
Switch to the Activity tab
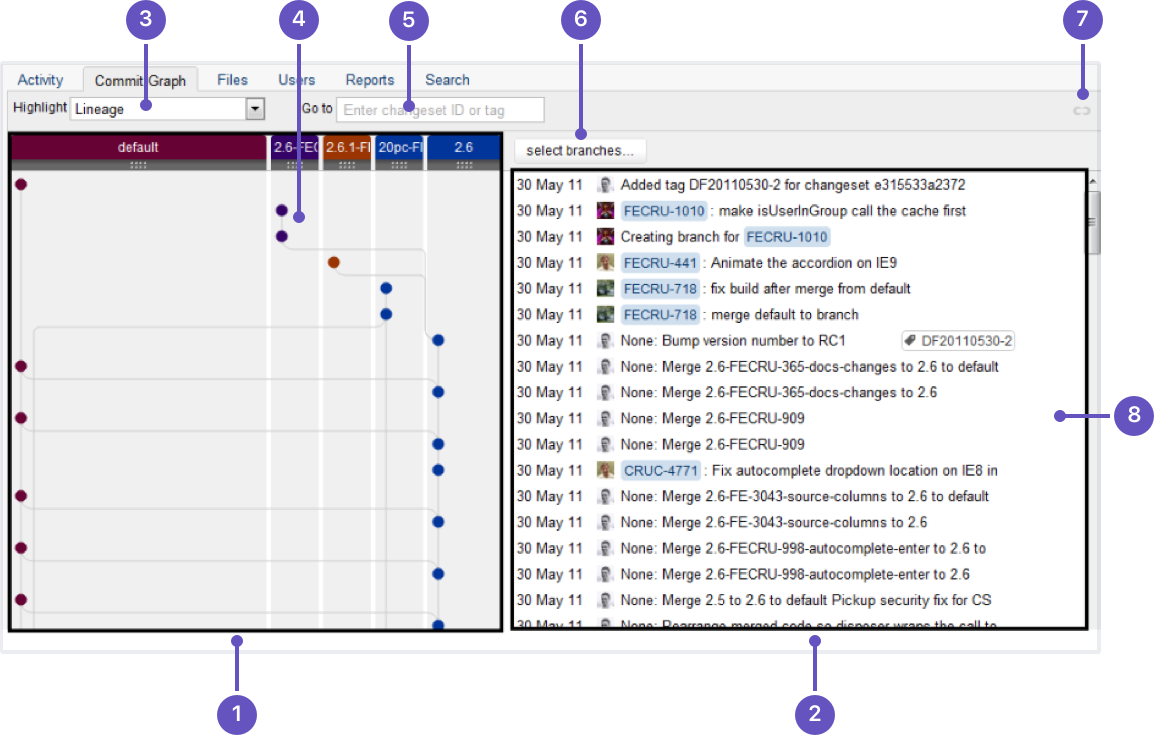point(40,80)
